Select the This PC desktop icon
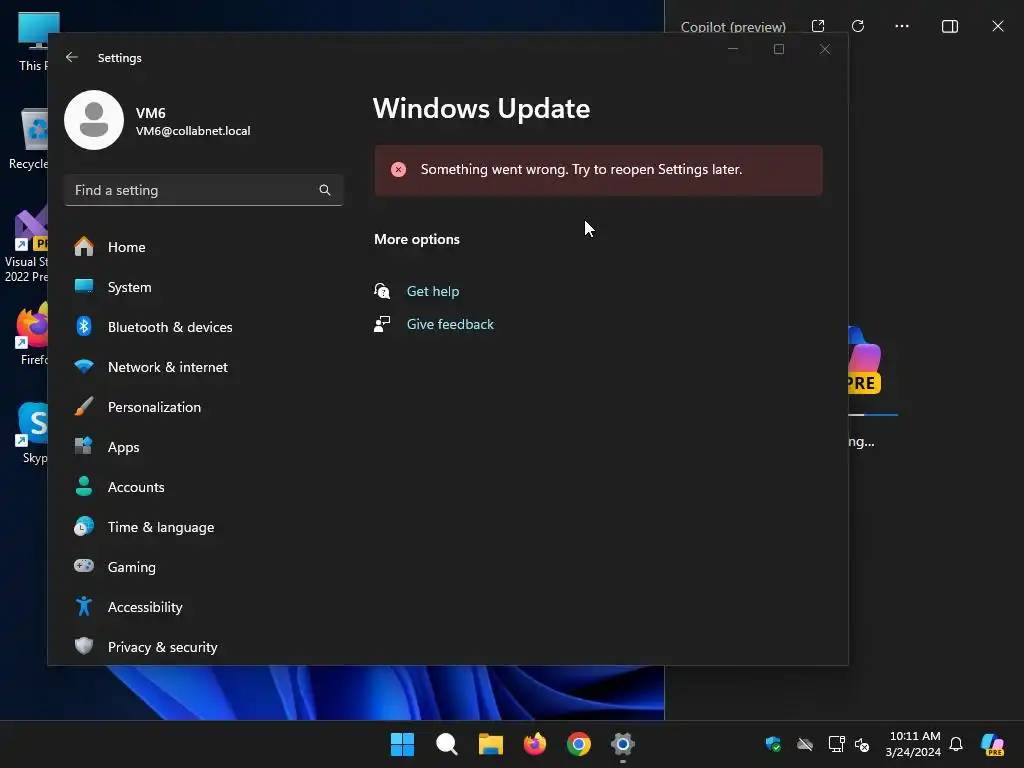This screenshot has width=1024, height=768. point(33,42)
